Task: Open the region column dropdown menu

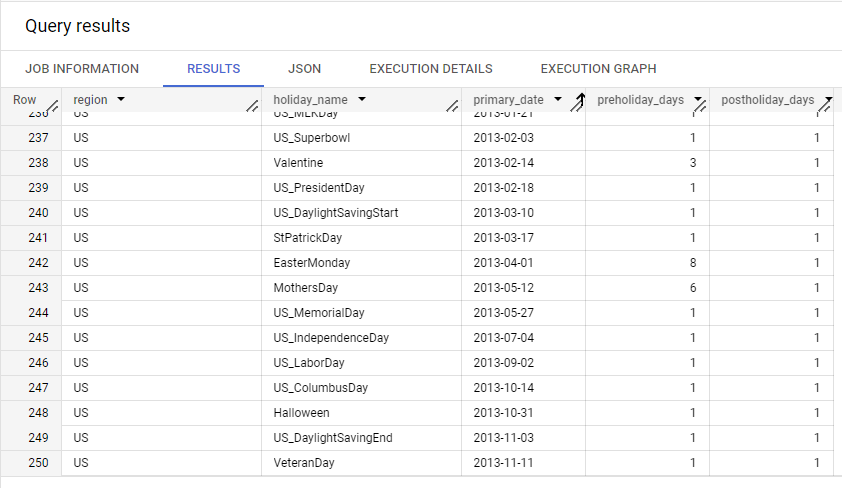Action: point(121,100)
